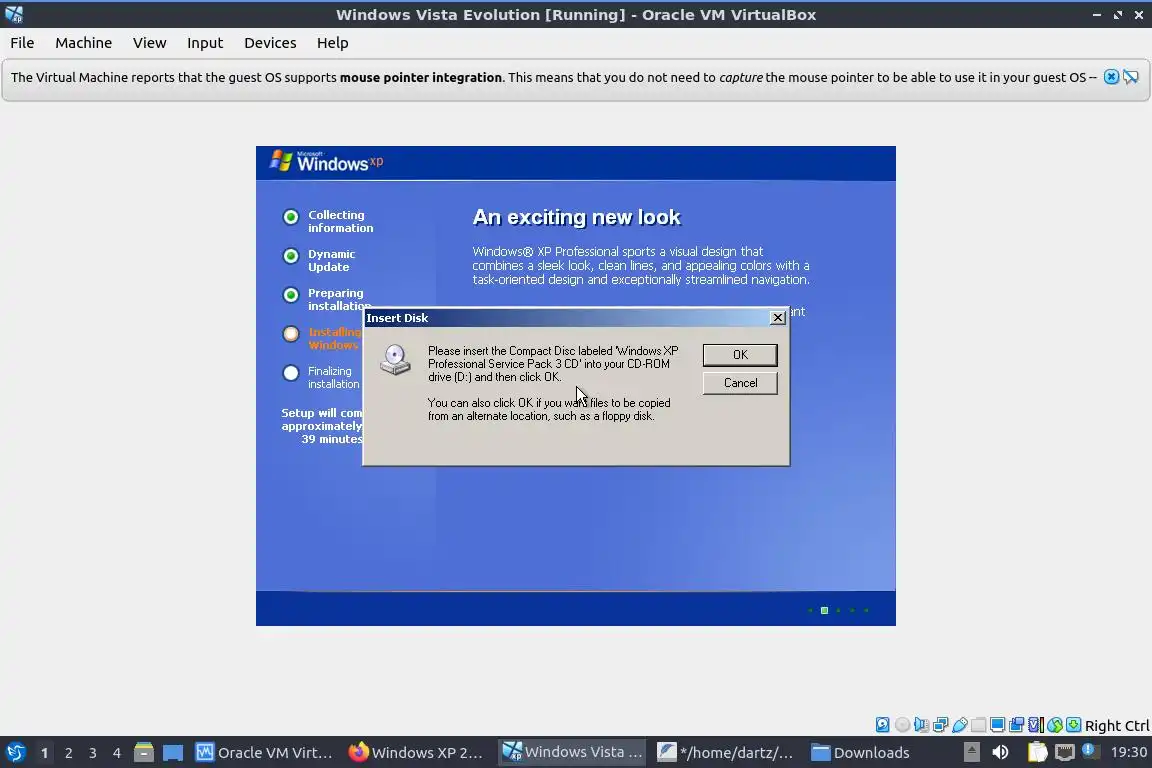Click the USB devices status icon
This screenshot has width=1152, height=768.
coord(960,725)
